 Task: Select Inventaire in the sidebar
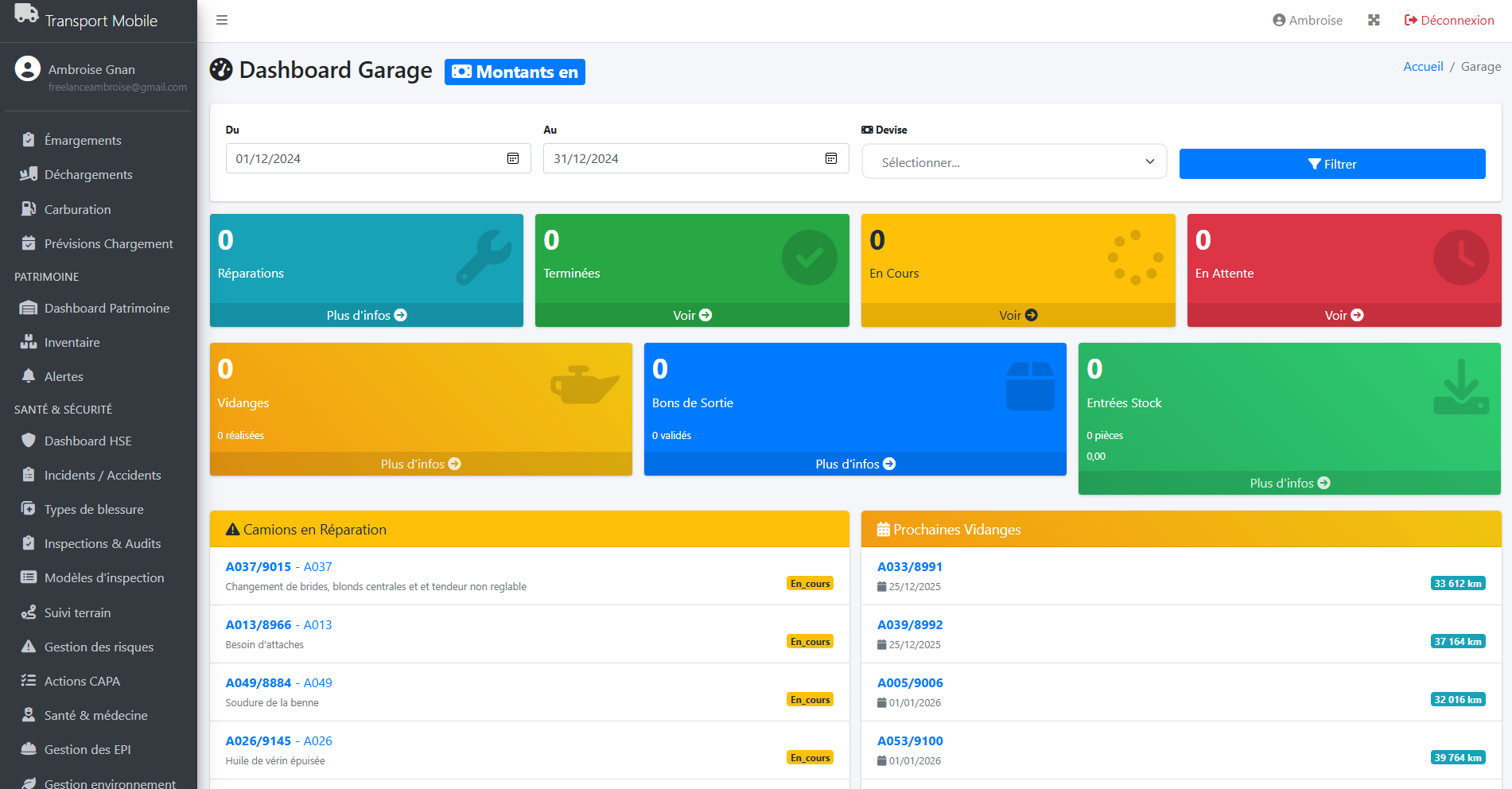(x=72, y=343)
